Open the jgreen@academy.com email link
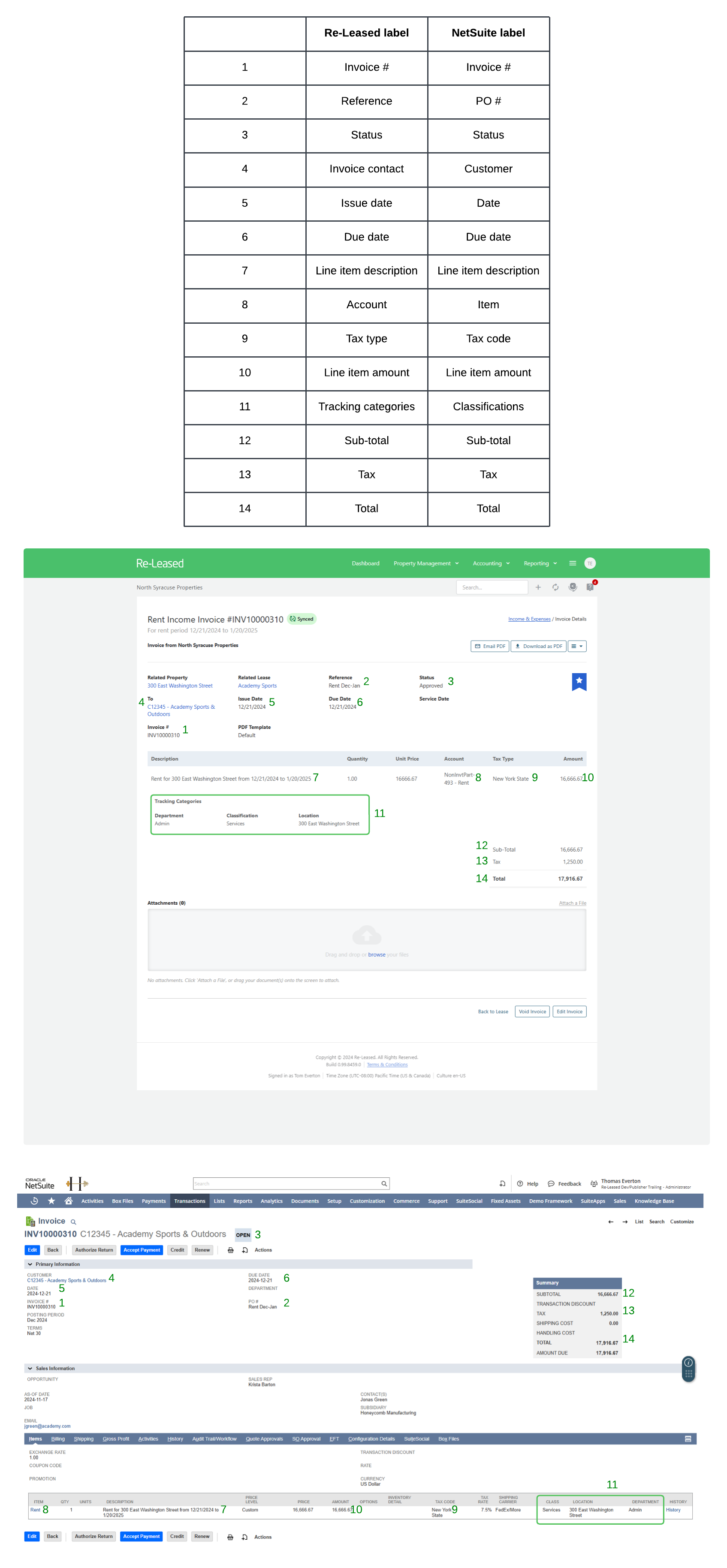Screen dimensions: 727x1568 [48, 1426]
